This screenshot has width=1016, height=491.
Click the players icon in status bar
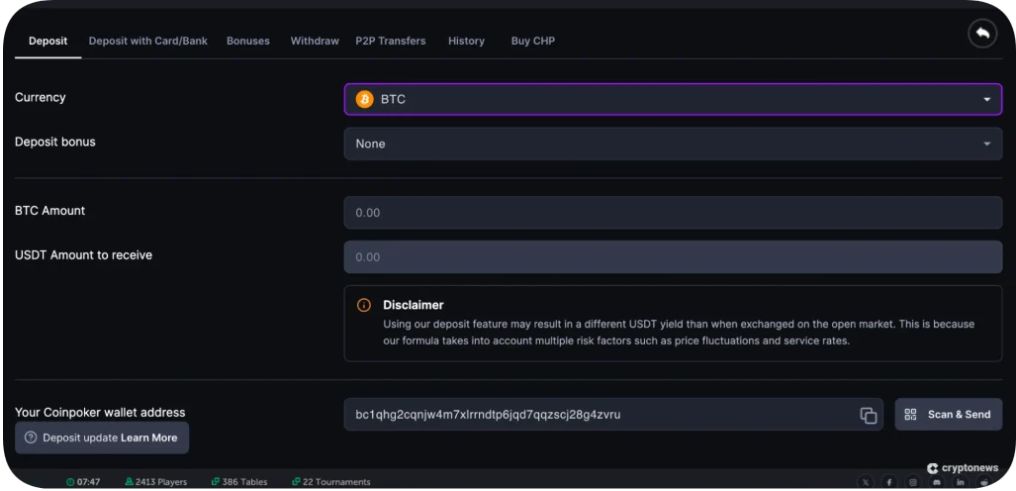(129, 482)
